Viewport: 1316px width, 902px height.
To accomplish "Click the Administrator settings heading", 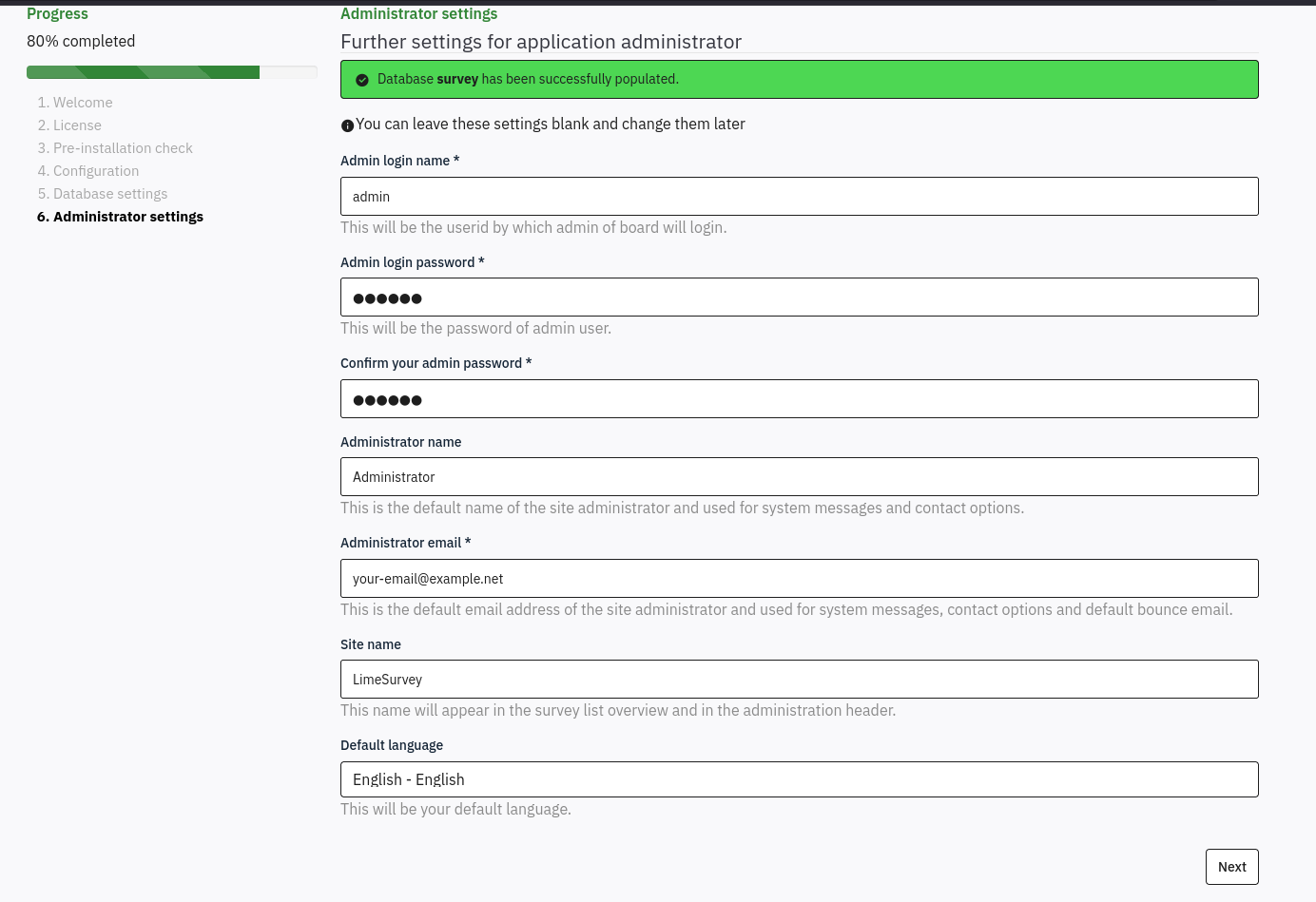I will tap(418, 13).
